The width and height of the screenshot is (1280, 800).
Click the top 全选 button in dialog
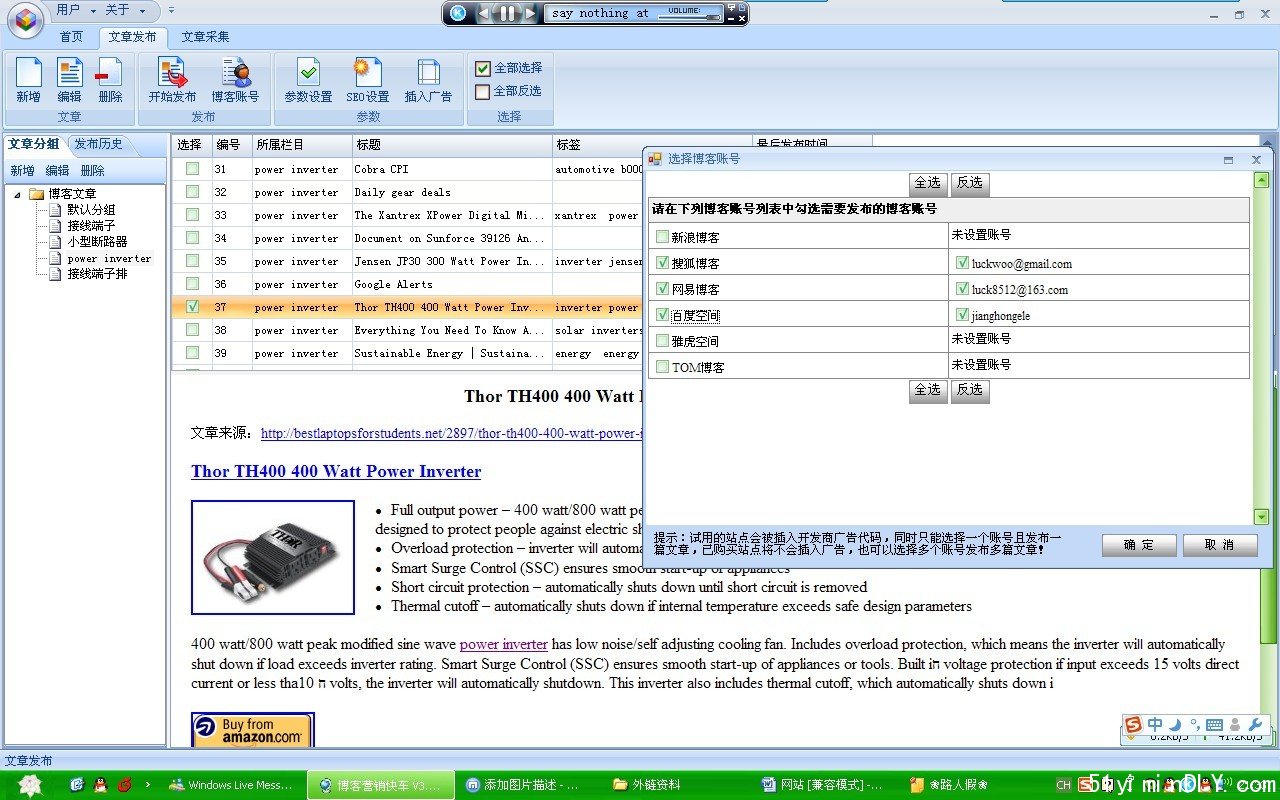(928, 183)
